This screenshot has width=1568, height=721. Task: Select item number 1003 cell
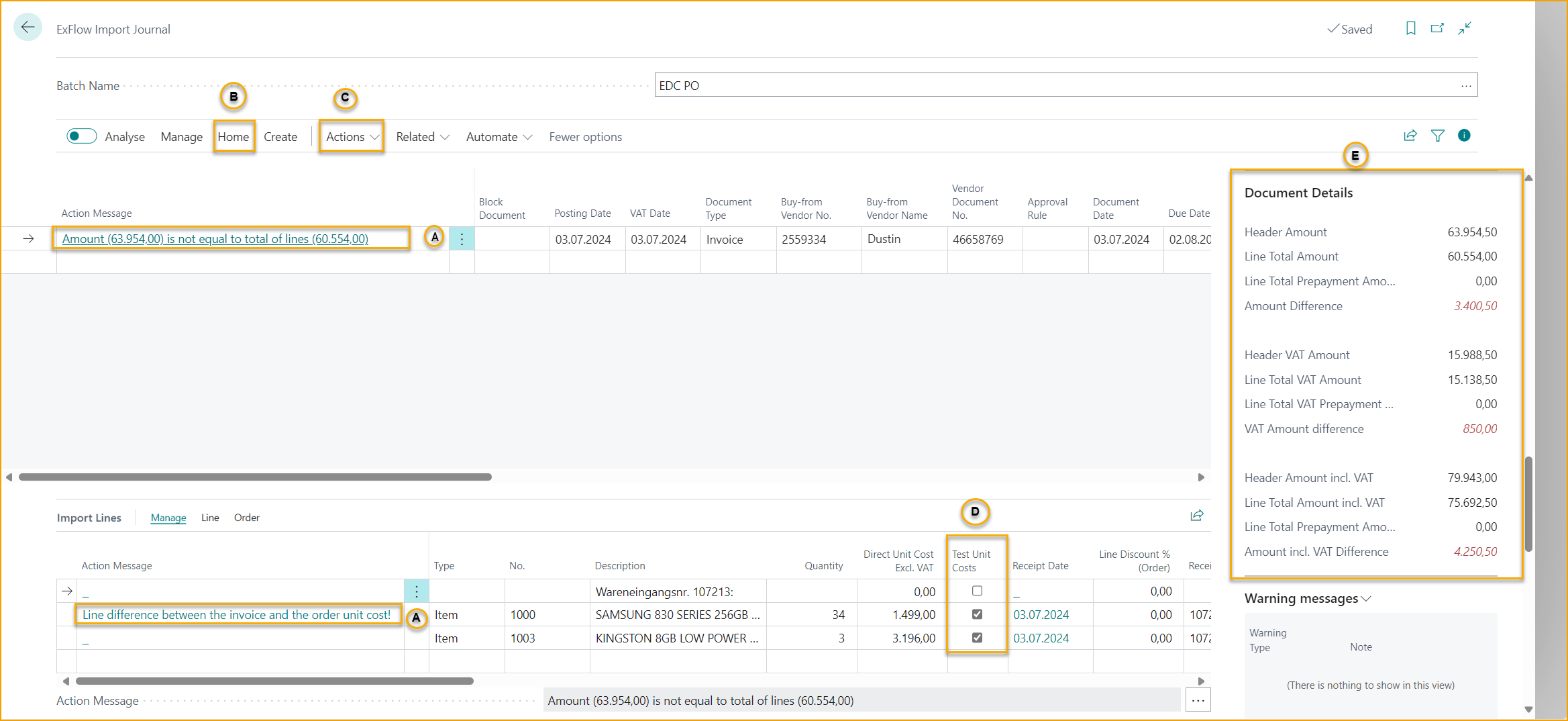(547, 638)
